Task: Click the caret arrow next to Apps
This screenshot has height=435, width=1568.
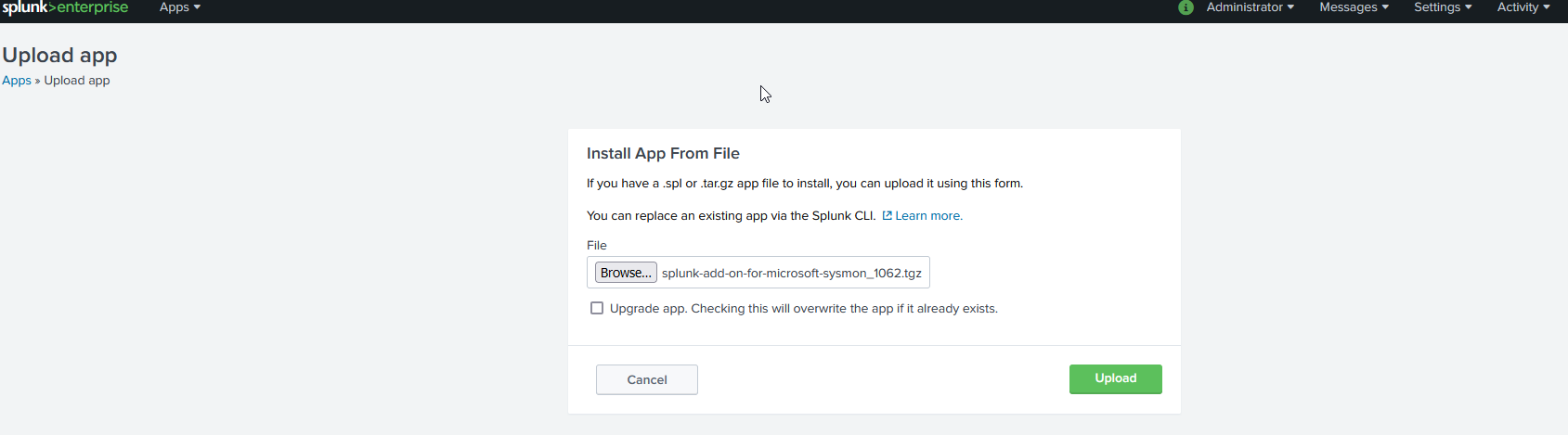Action: (197, 7)
